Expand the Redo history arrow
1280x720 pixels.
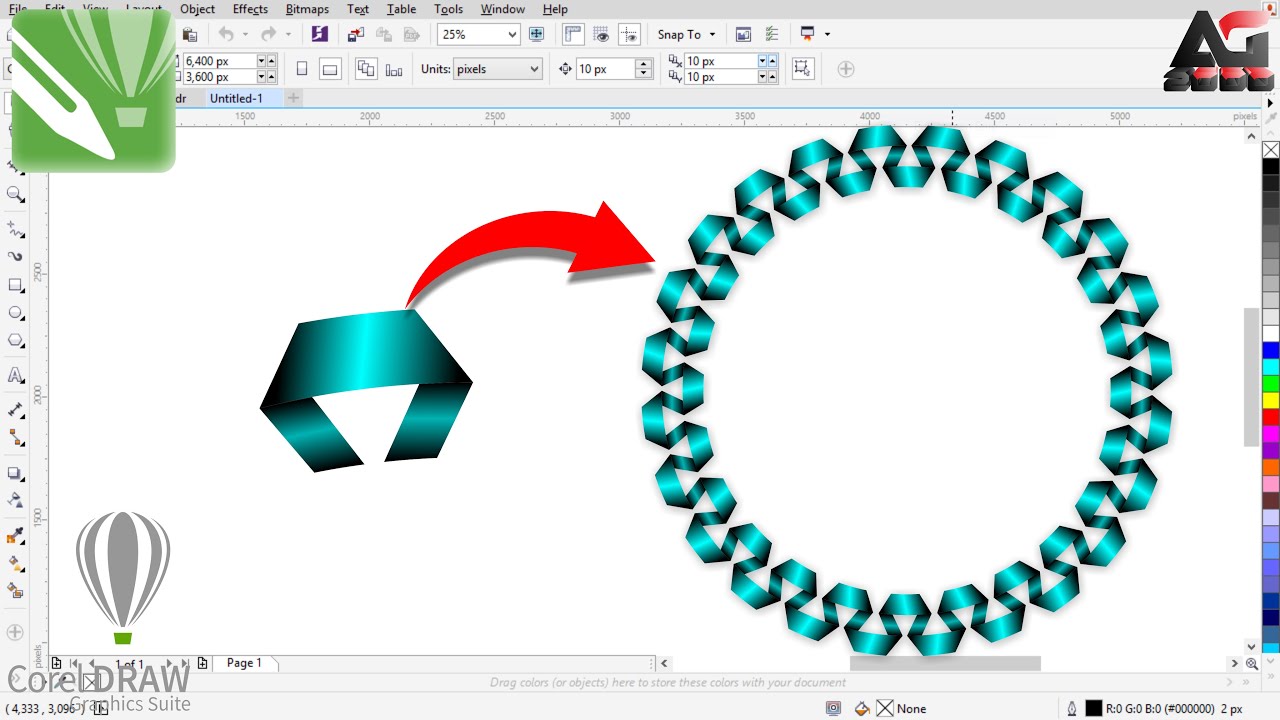[288, 34]
